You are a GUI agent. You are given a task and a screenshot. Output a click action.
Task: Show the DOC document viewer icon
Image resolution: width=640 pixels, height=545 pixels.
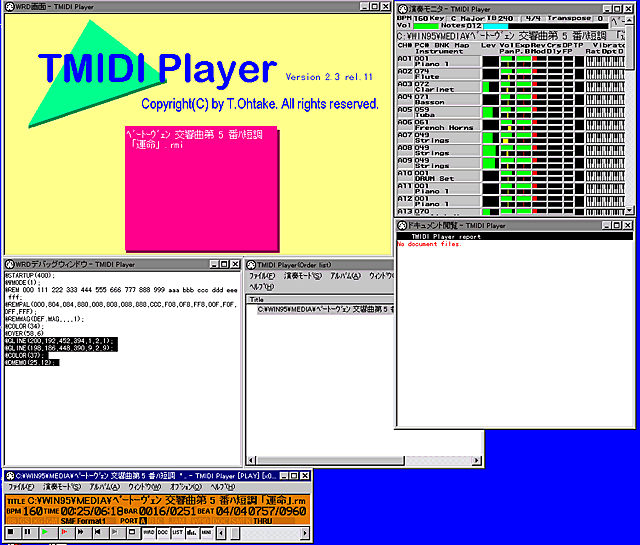click(162, 534)
